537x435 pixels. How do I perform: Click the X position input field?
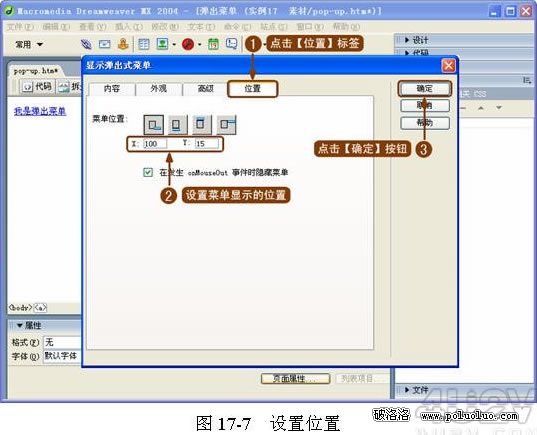[155, 144]
